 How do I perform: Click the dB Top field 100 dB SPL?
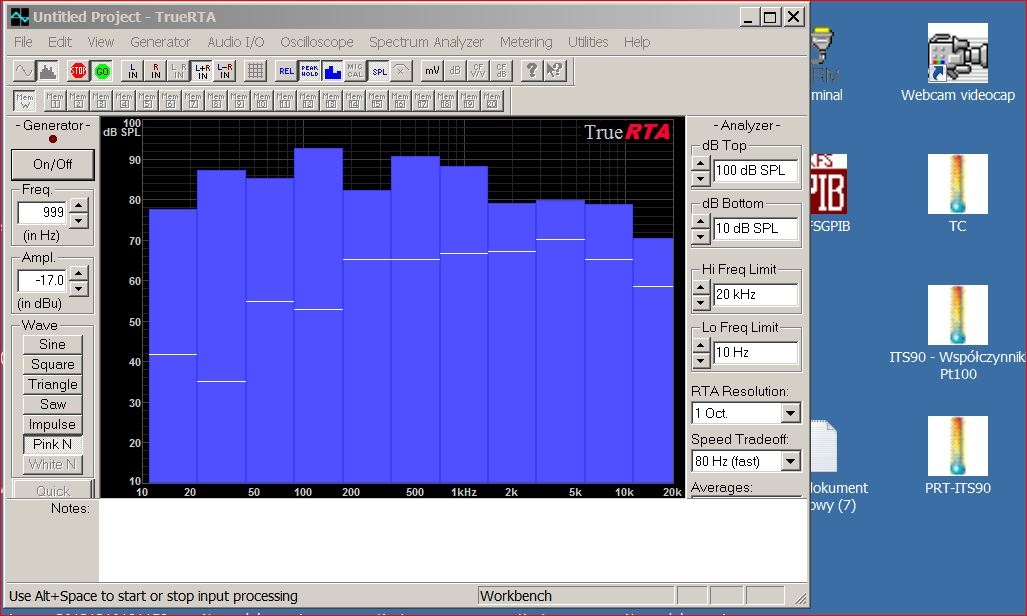[x=755, y=170]
